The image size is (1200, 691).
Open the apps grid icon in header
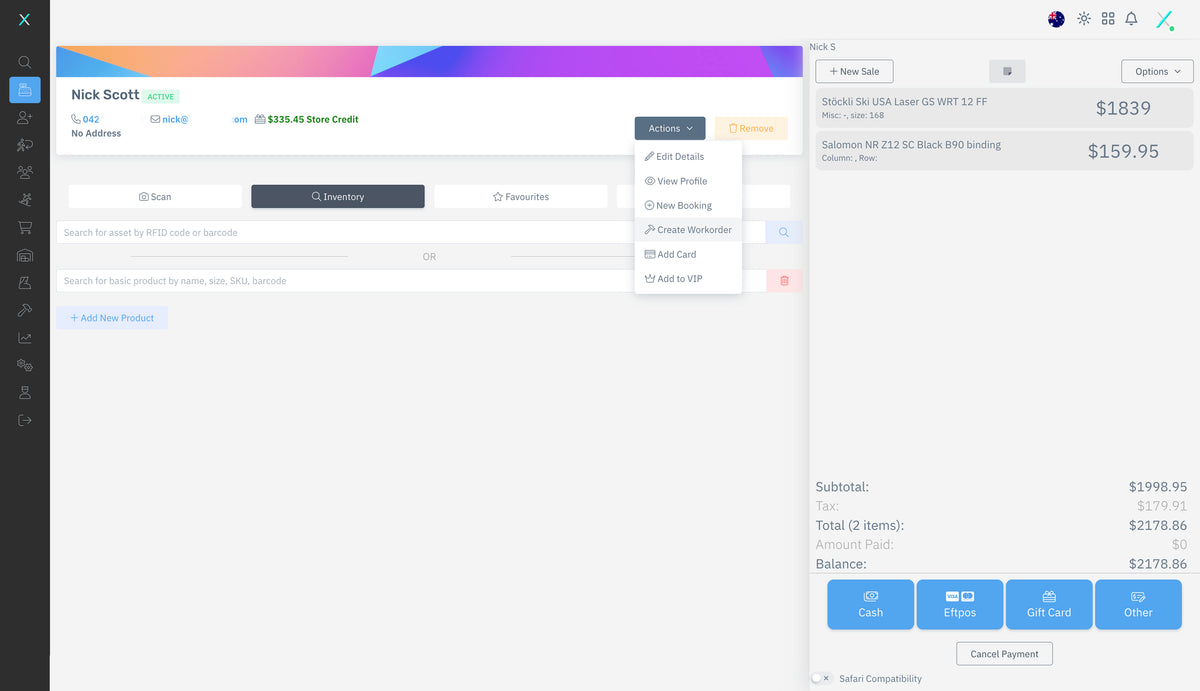[1108, 19]
